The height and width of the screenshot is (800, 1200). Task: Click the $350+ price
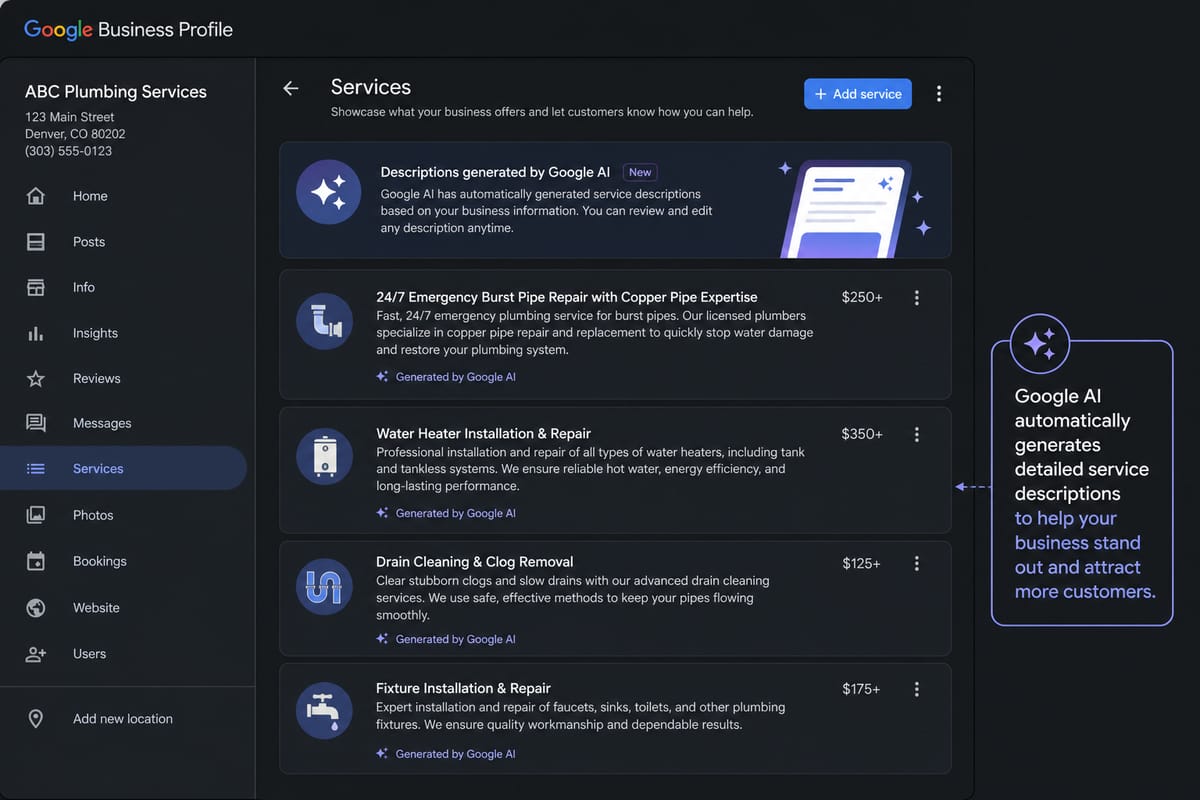tap(862, 434)
